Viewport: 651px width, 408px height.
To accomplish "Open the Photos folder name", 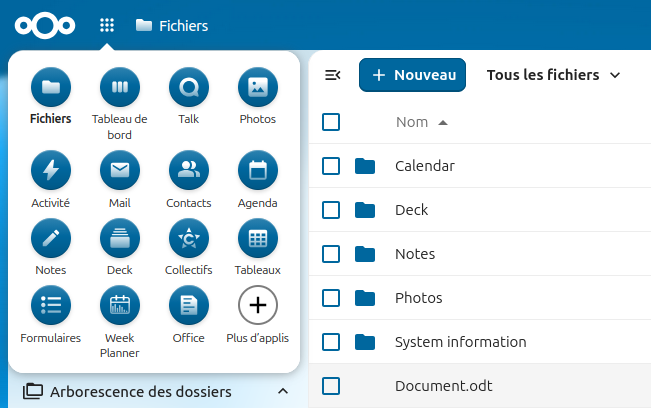I will (418, 298).
